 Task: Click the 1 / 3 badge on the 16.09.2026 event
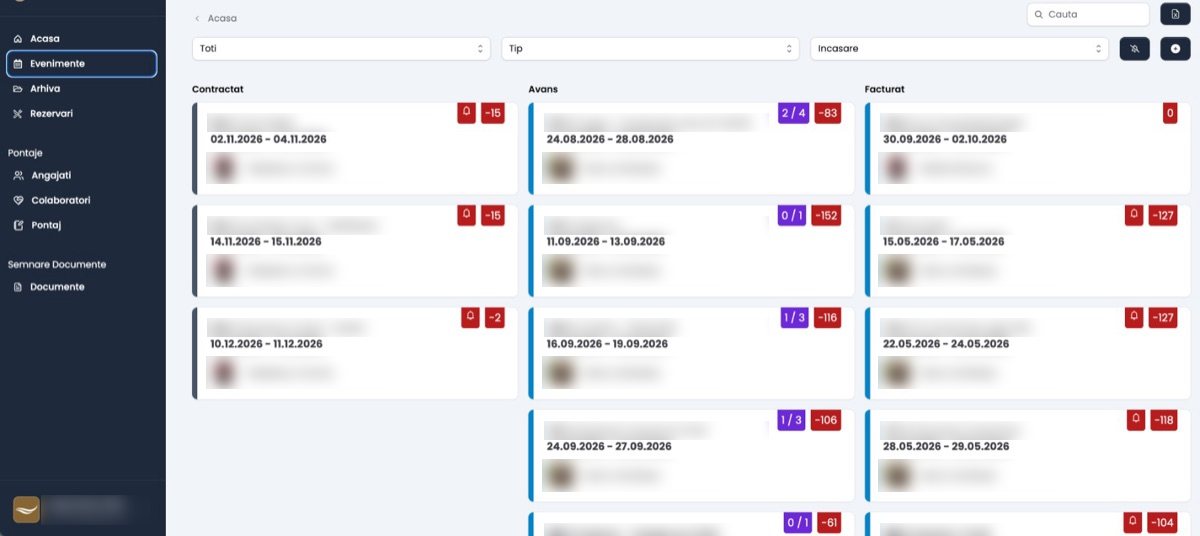coord(795,317)
